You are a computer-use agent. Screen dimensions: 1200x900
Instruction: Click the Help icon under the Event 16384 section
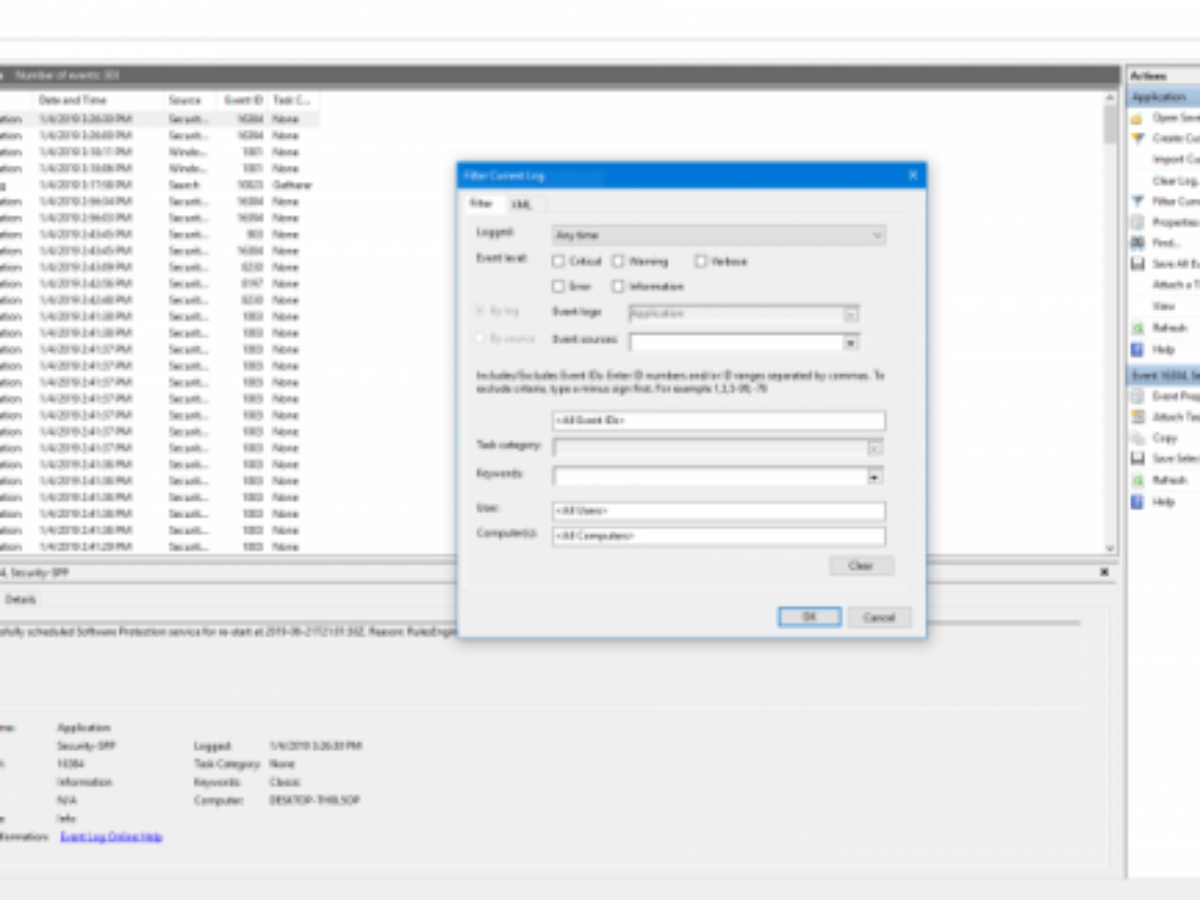[x=1137, y=502]
